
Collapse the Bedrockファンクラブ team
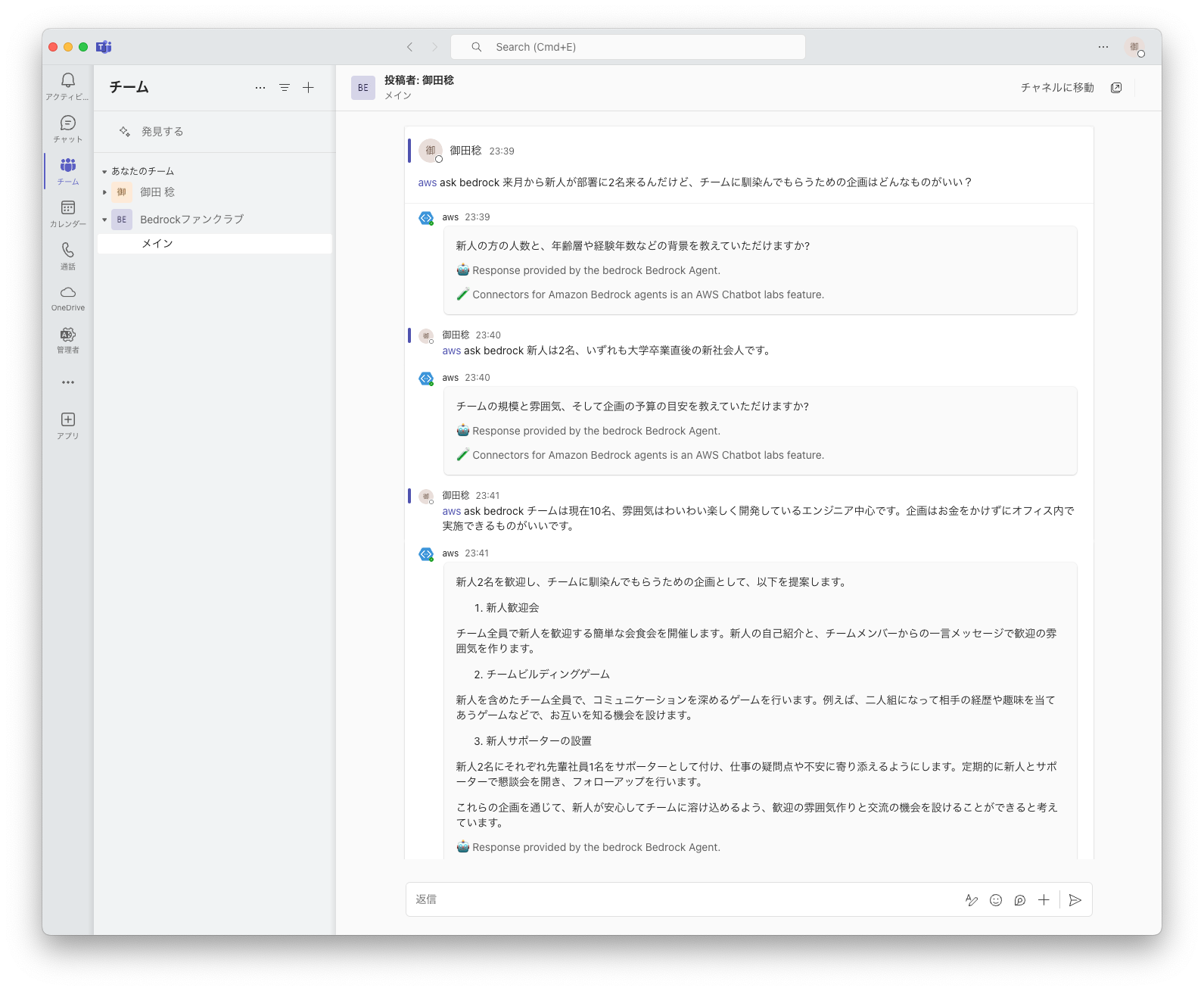click(x=104, y=220)
